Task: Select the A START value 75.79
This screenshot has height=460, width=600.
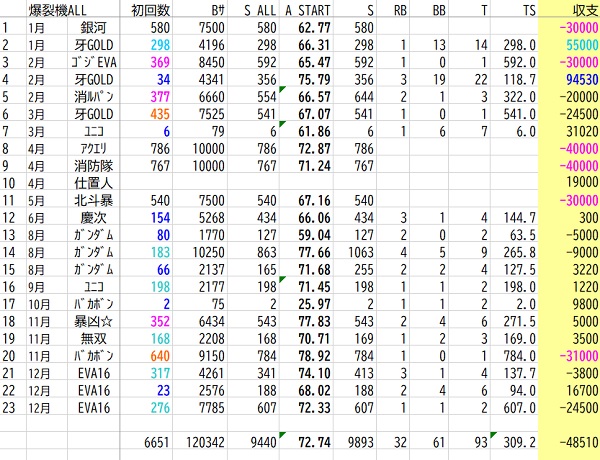Action: point(314,79)
